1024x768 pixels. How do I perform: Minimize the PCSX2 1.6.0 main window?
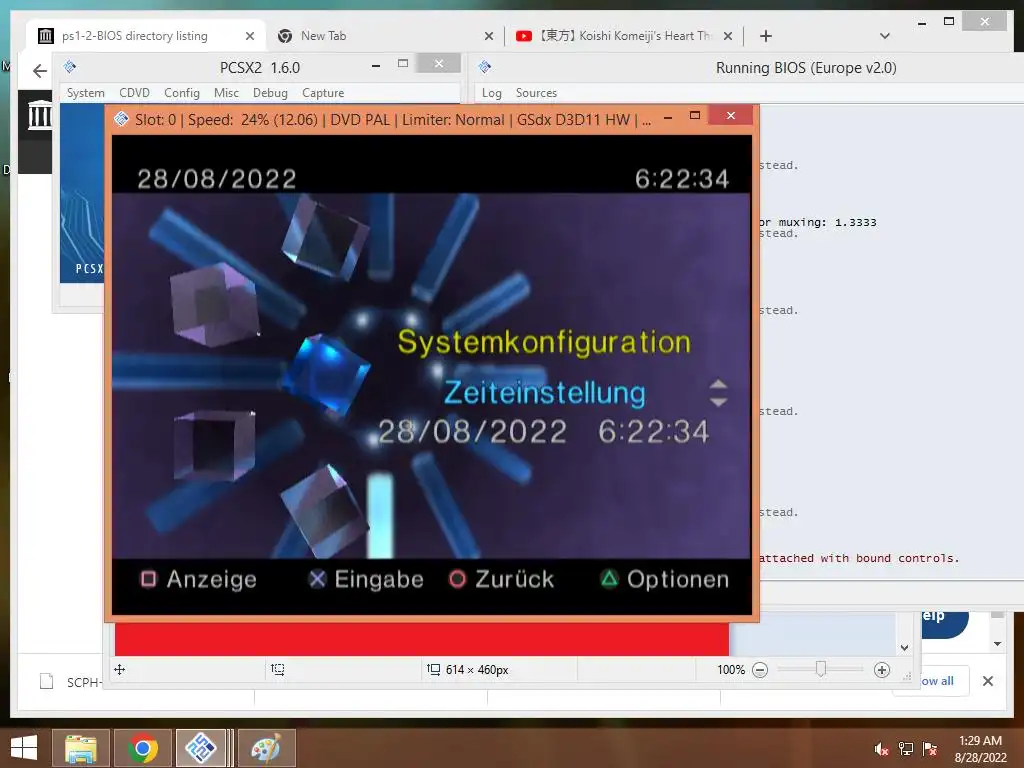pos(376,65)
